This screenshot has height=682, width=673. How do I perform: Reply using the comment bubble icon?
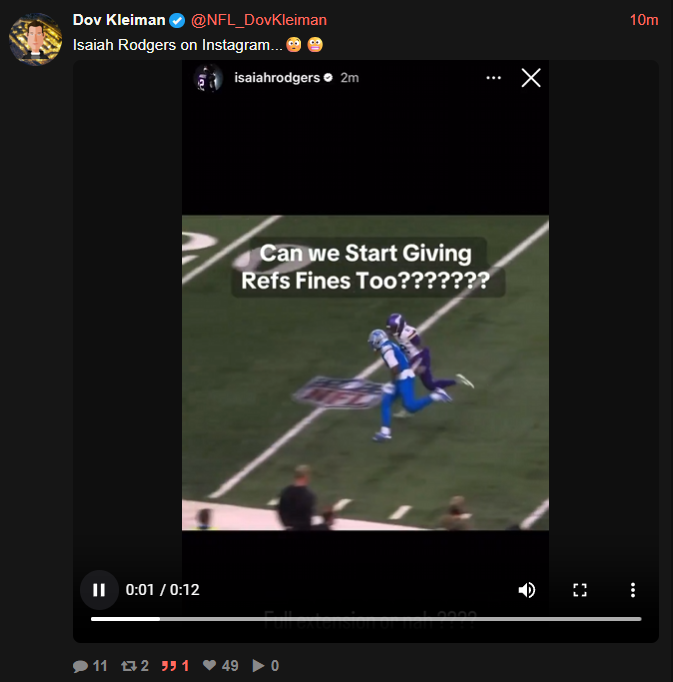click(x=80, y=666)
